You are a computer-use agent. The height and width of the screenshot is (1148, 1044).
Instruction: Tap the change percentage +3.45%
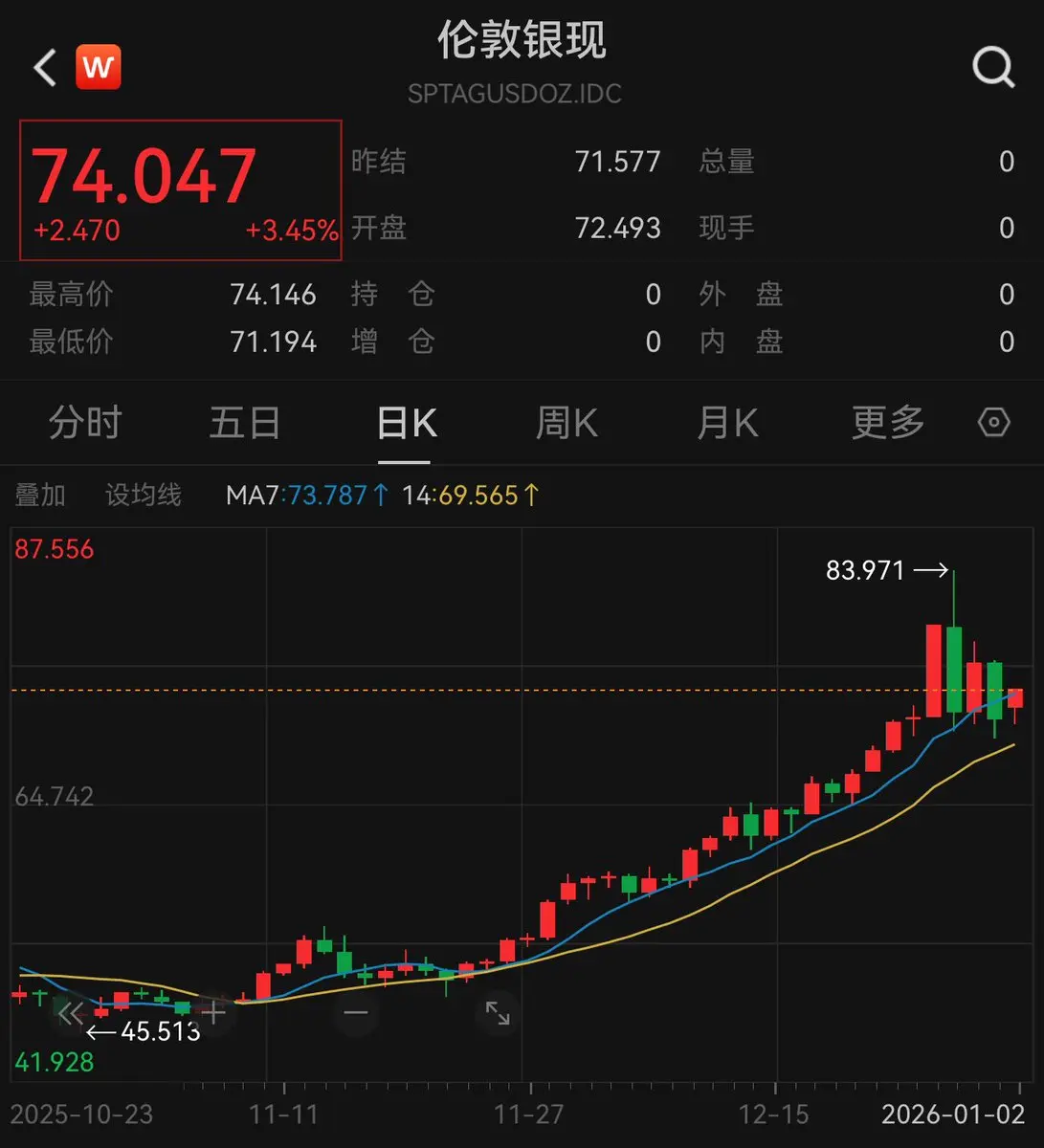292,231
